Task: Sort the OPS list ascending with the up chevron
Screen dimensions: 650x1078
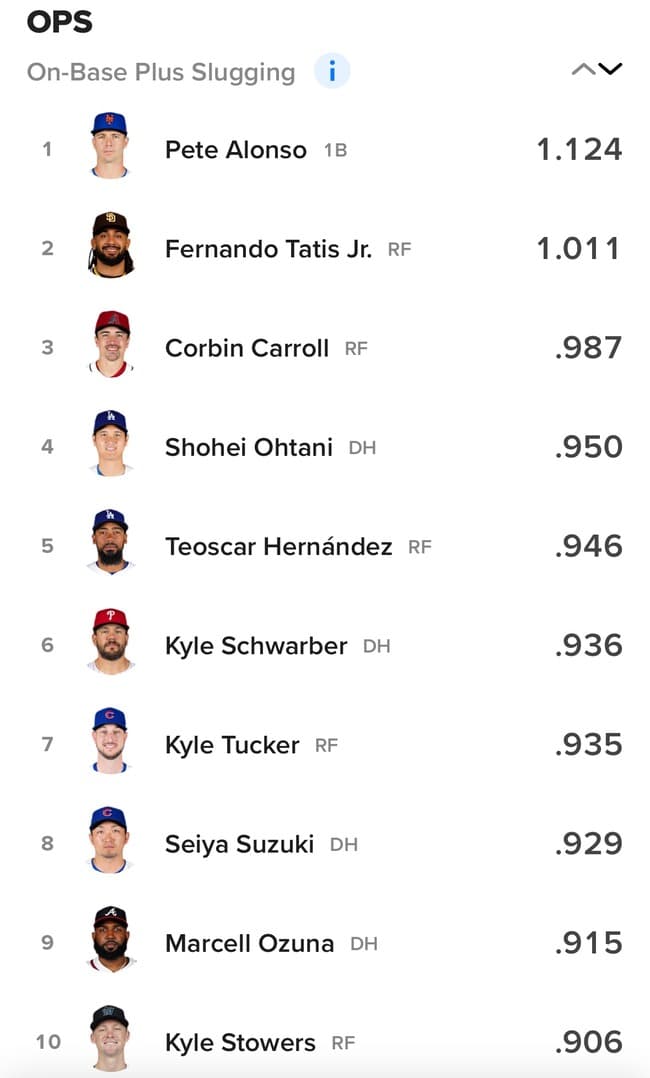Action: 585,68
